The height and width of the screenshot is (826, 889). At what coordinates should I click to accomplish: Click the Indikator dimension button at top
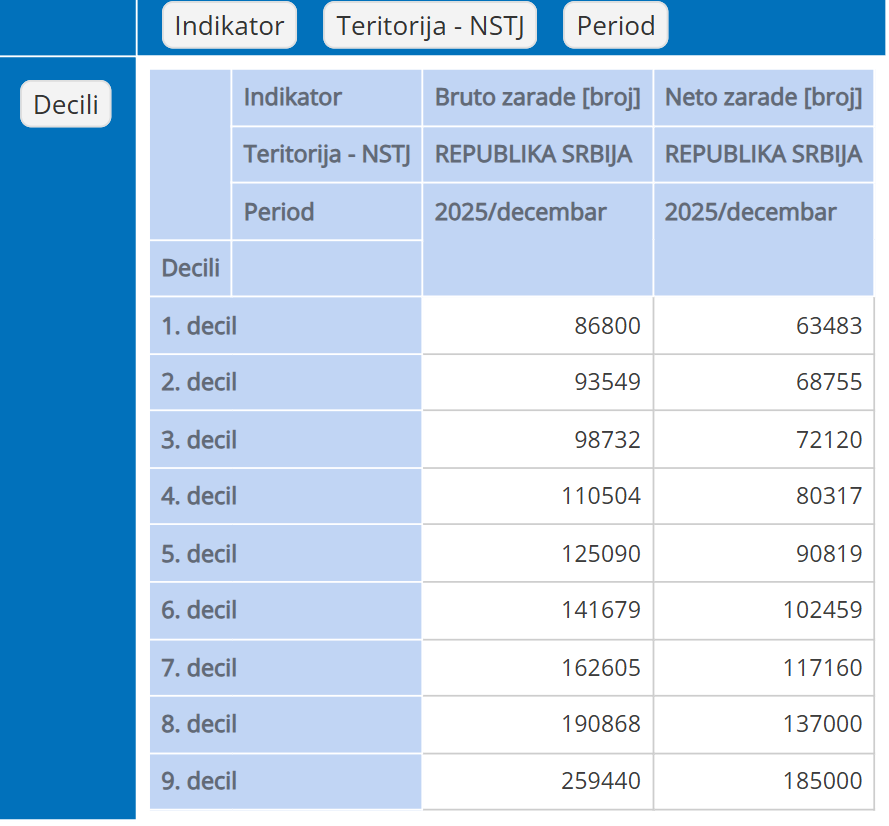[229, 26]
